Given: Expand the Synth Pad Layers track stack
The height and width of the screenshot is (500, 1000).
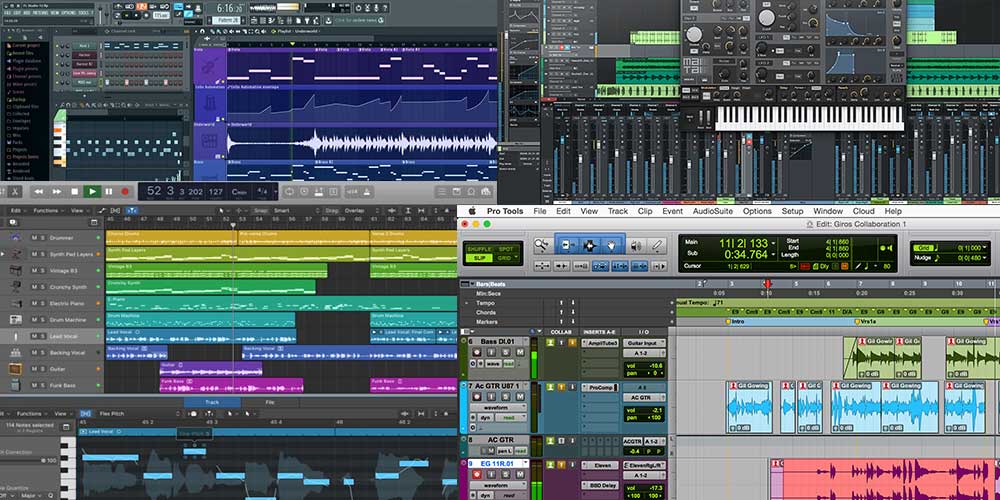Looking at the screenshot, I should point(5,254).
